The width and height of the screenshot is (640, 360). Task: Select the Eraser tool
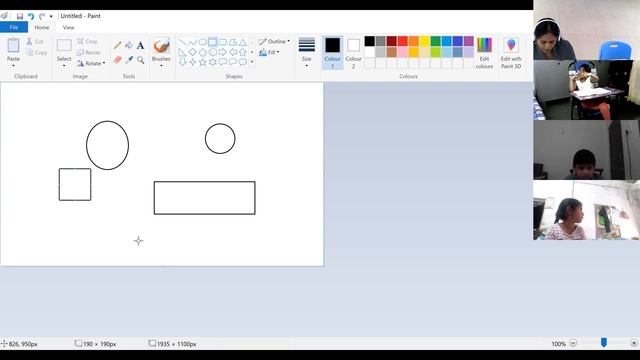pyautogui.click(x=118, y=60)
